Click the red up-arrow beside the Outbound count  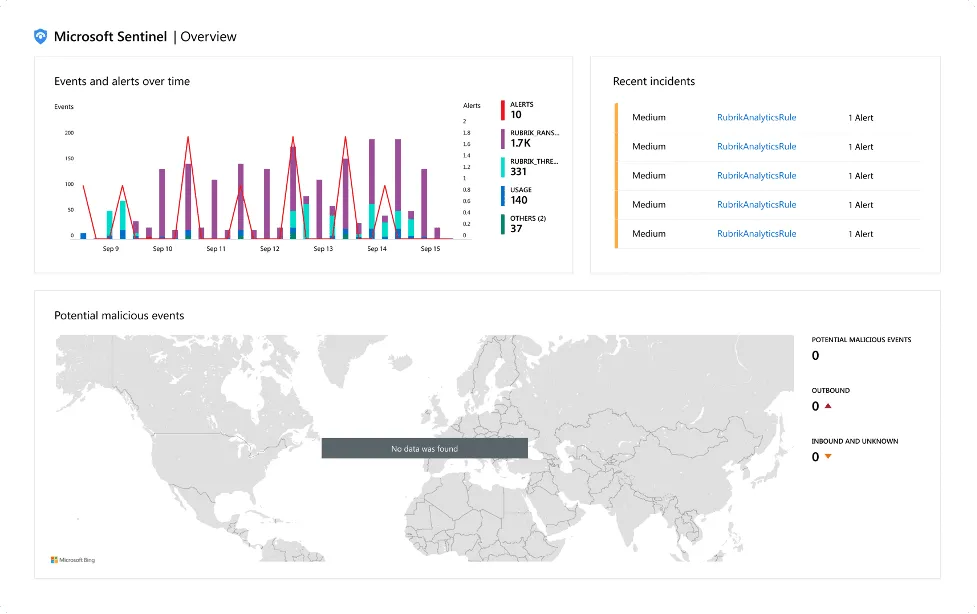[x=826, y=406]
